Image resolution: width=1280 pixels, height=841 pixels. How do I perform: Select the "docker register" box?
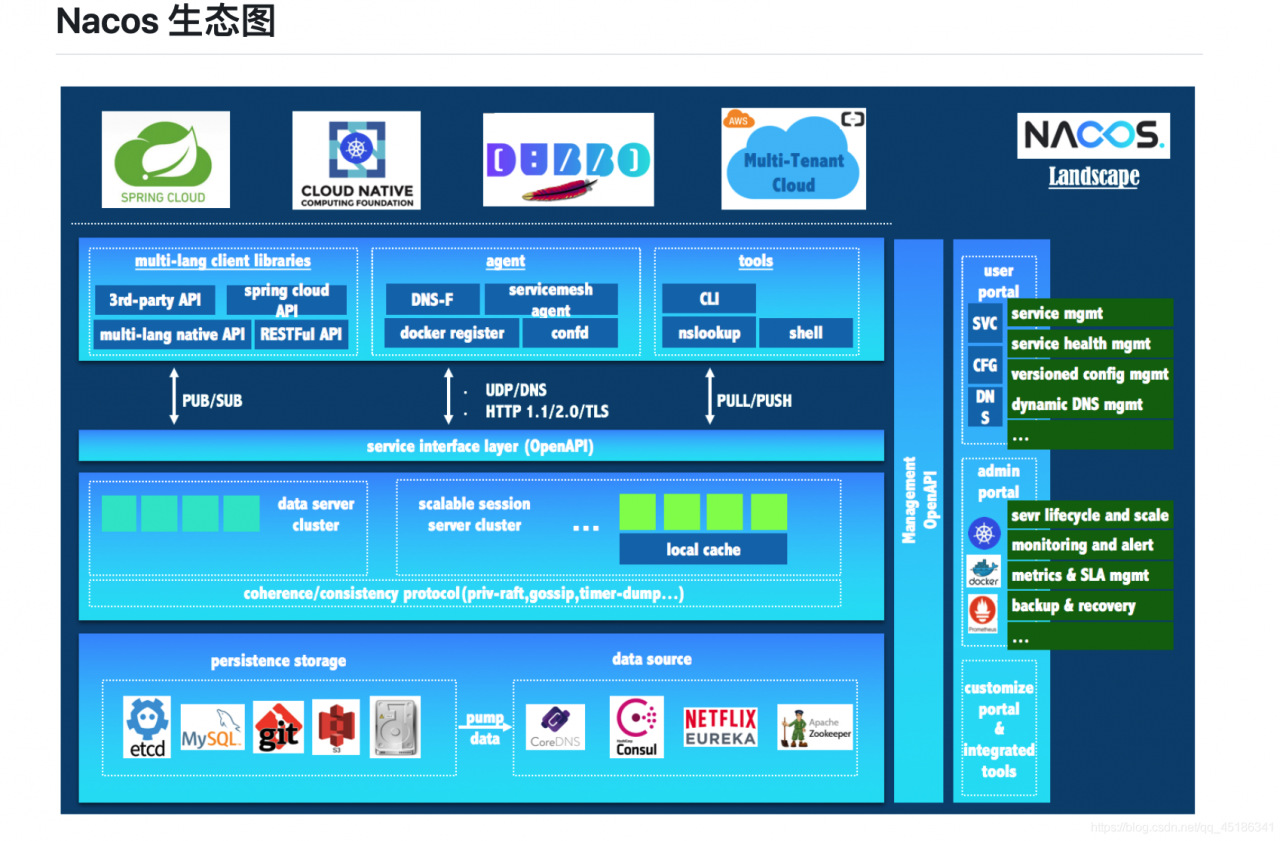coord(452,333)
